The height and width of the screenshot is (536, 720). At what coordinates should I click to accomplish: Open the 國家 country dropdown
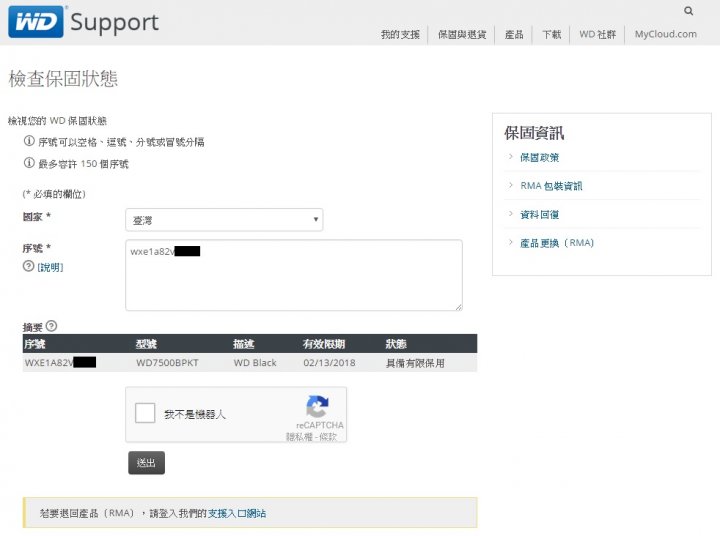click(224, 220)
